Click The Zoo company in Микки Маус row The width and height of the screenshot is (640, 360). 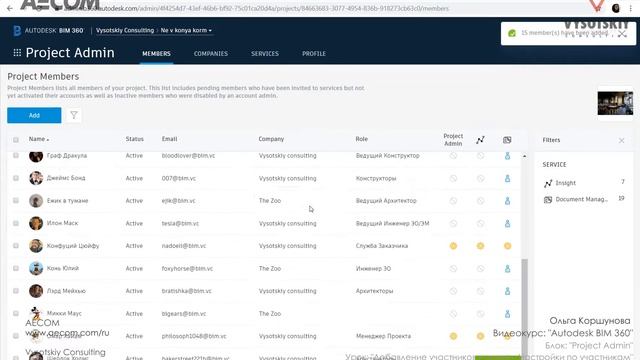[270, 313]
